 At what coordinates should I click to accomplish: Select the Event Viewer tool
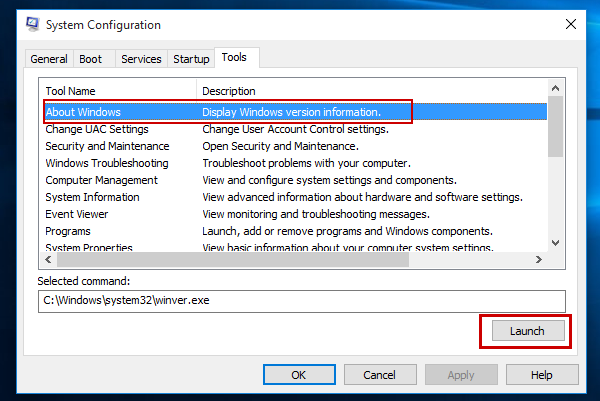(x=295, y=214)
